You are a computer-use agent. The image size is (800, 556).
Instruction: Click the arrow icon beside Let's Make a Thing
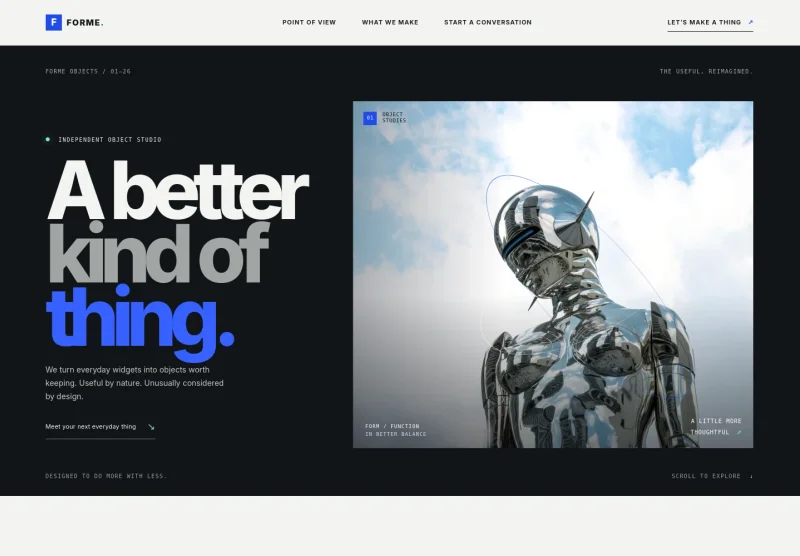(751, 22)
